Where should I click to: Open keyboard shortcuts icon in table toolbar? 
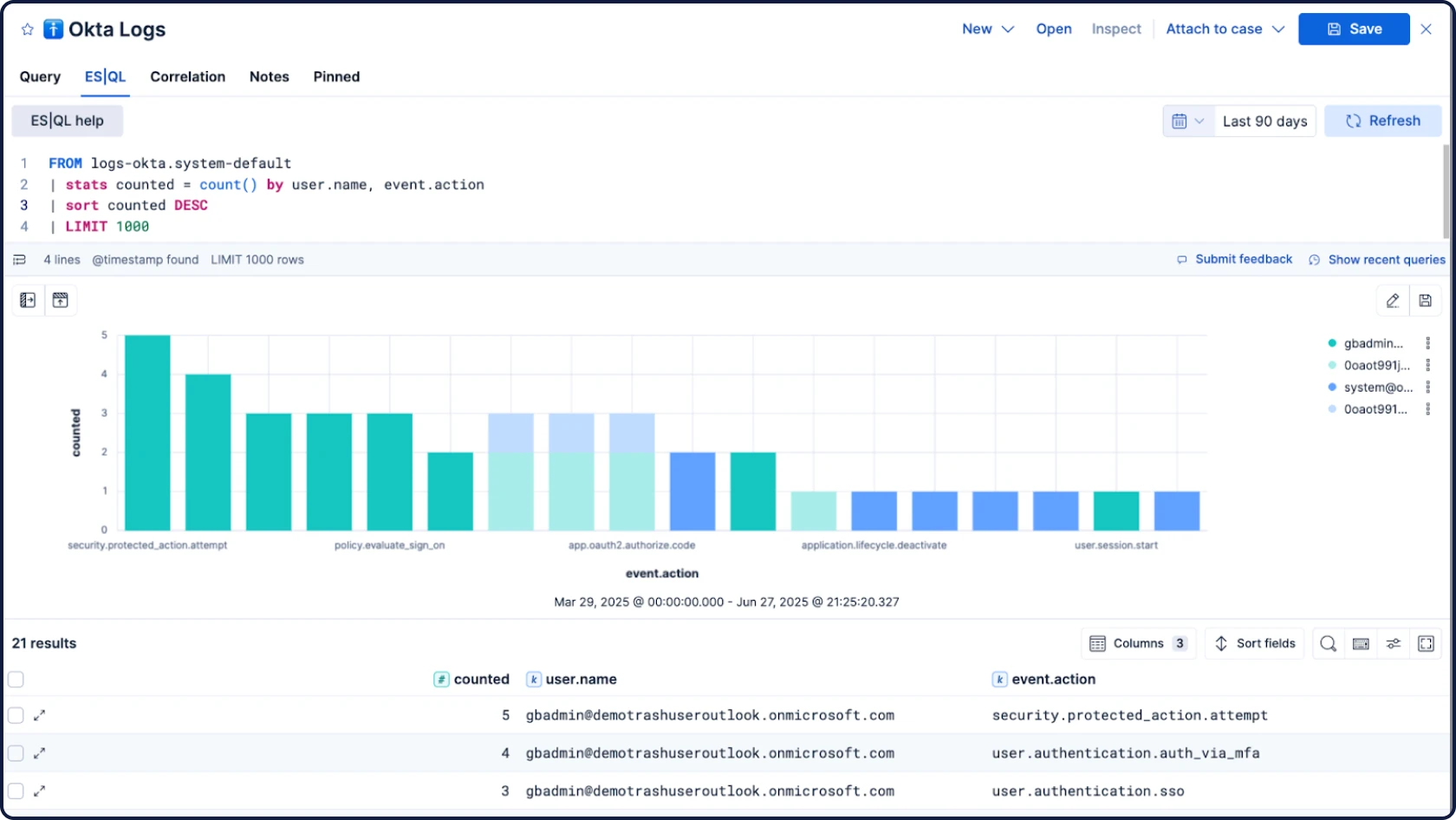tap(1361, 643)
